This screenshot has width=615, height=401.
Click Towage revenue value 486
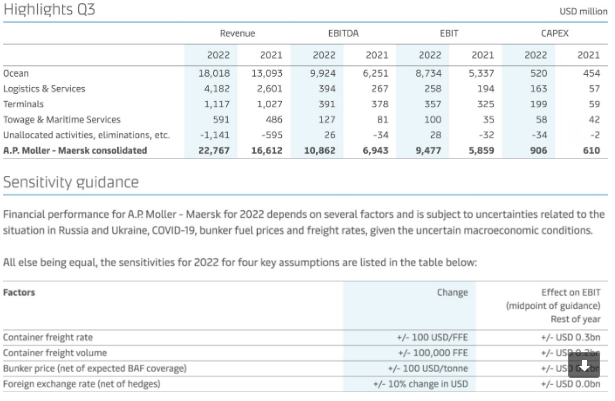tap(274, 119)
